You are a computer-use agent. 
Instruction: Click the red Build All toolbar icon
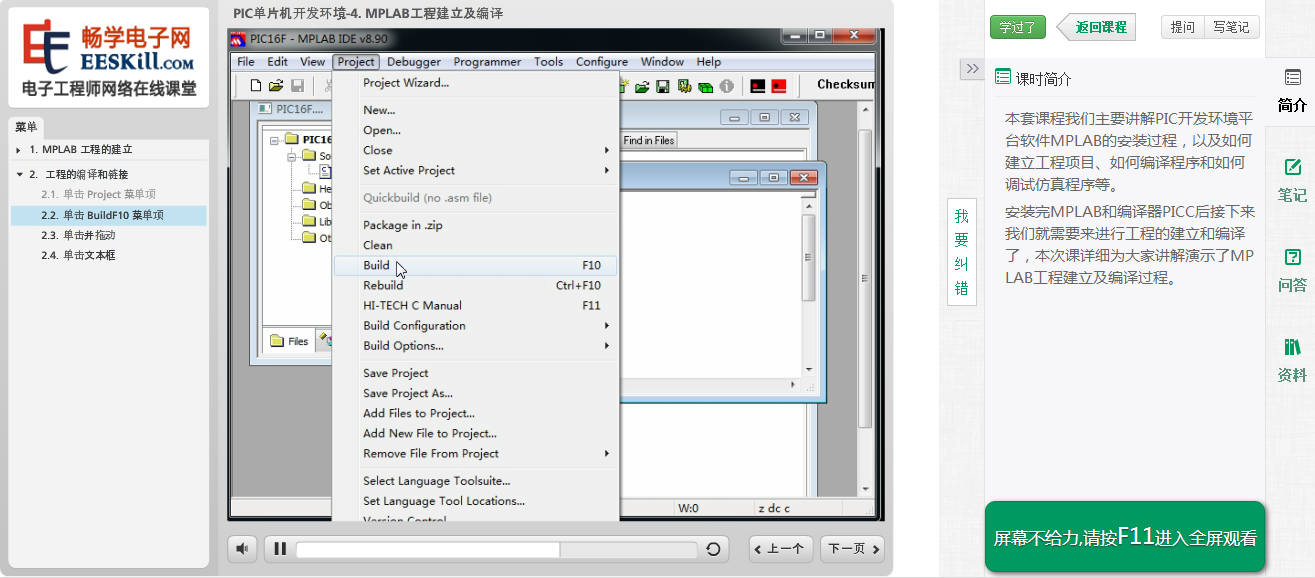click(779, 87)
